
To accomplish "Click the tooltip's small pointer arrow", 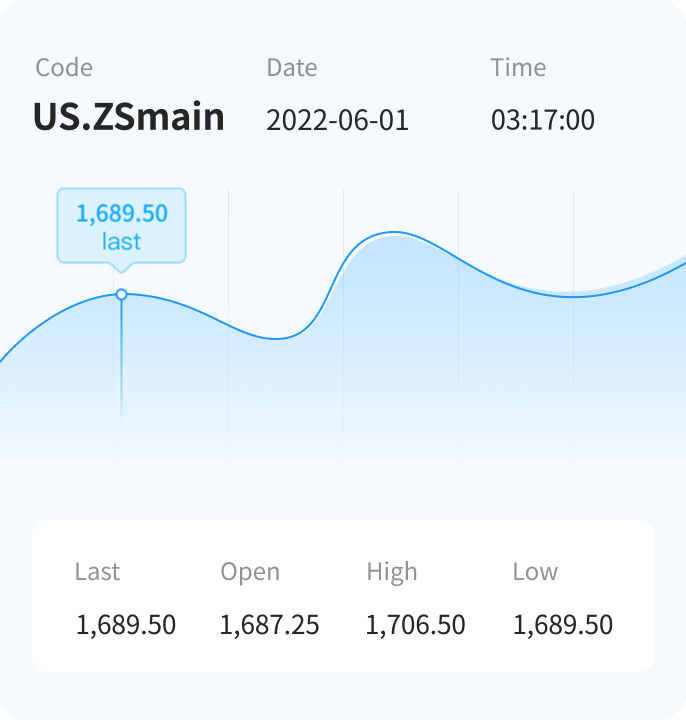I will [122, 267].
